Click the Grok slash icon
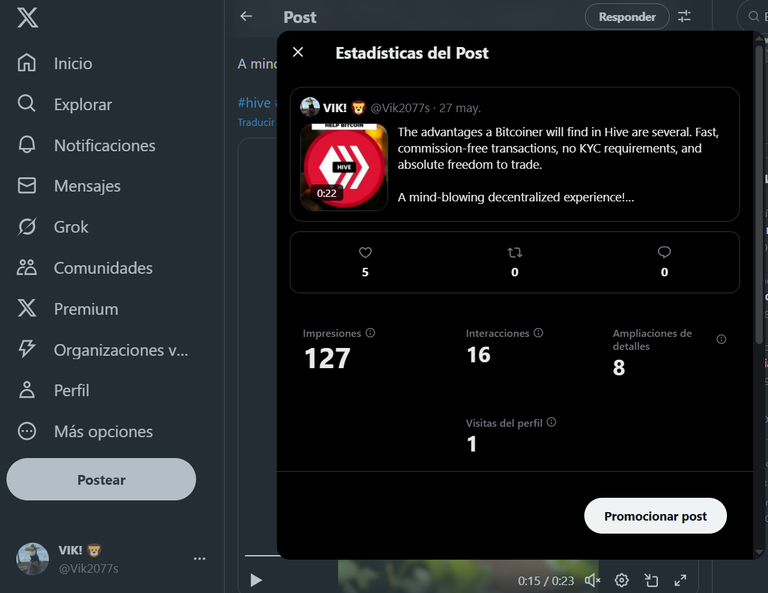Screen dimensions: 768x593 [26, 227]
